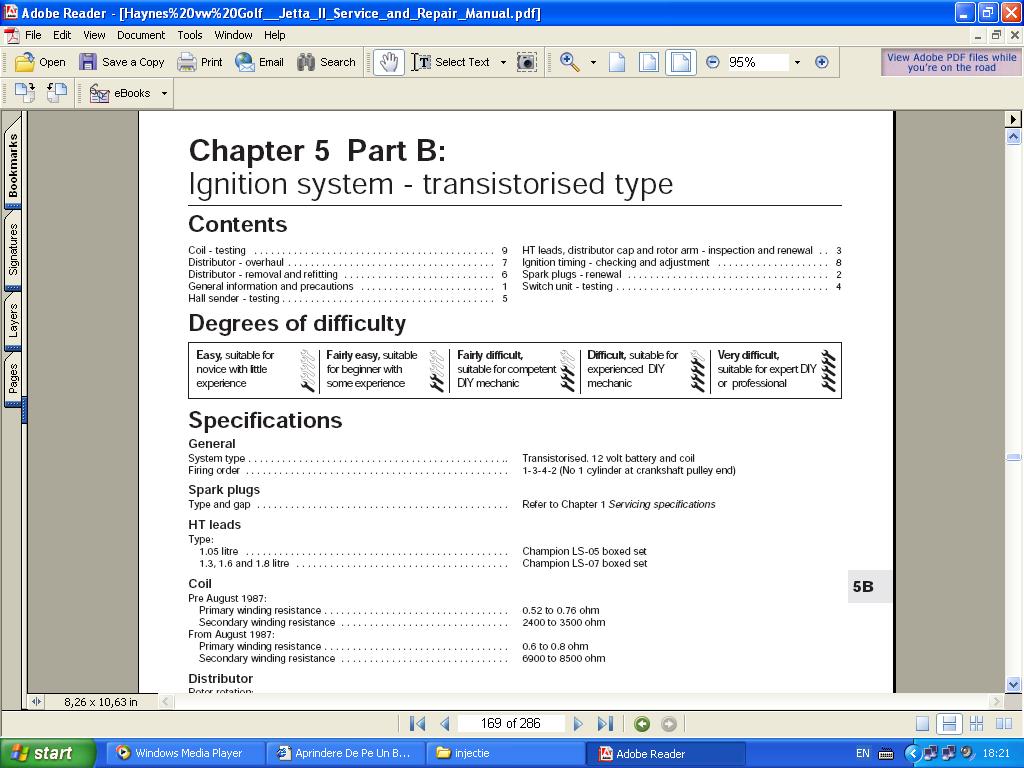Screen dimensions: 1024x768
Task: Click the Adobe PDF document icon in menu bar
Action: point(12,35)
